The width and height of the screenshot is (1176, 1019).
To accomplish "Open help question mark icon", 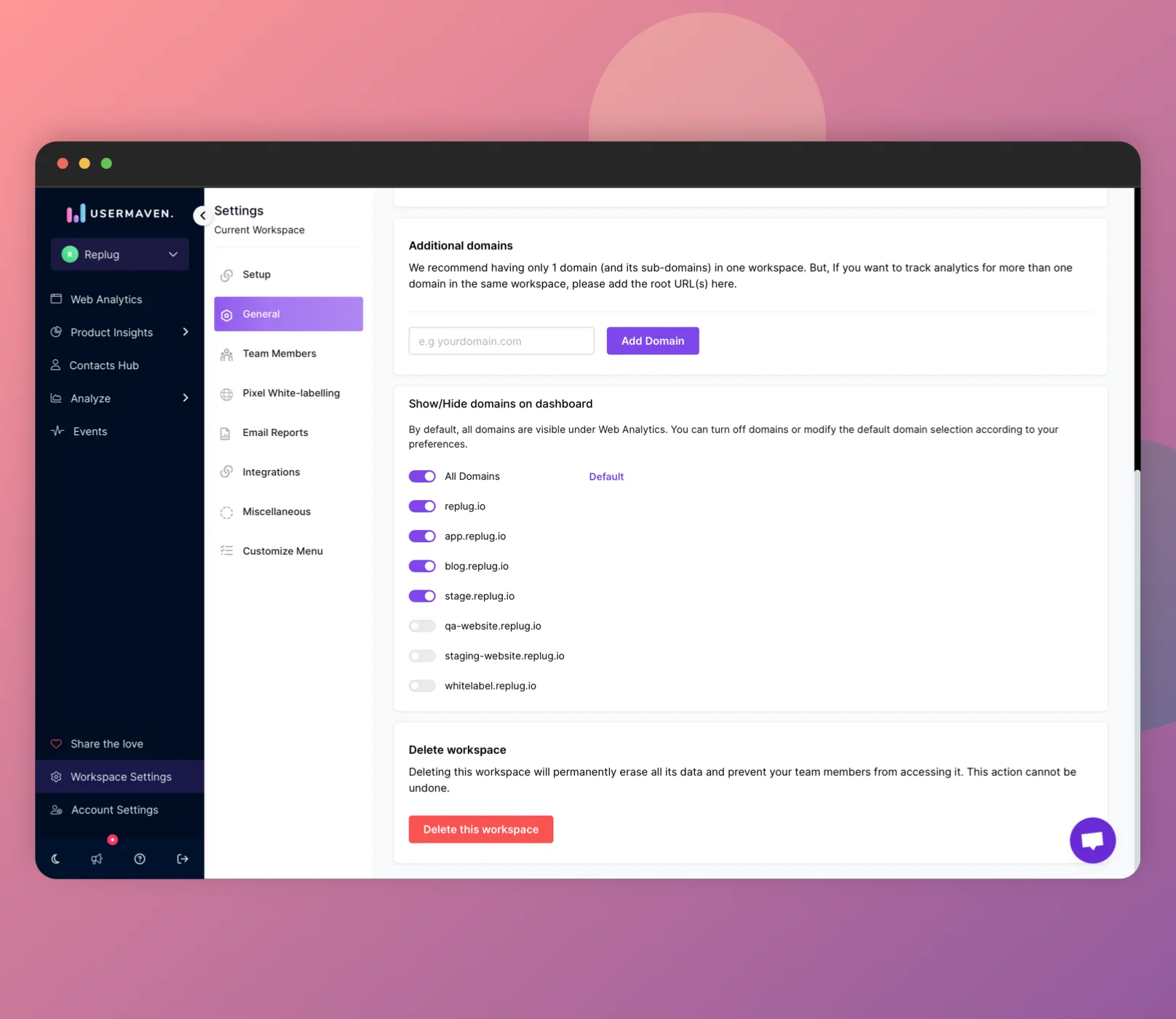I will pos(140,859).
